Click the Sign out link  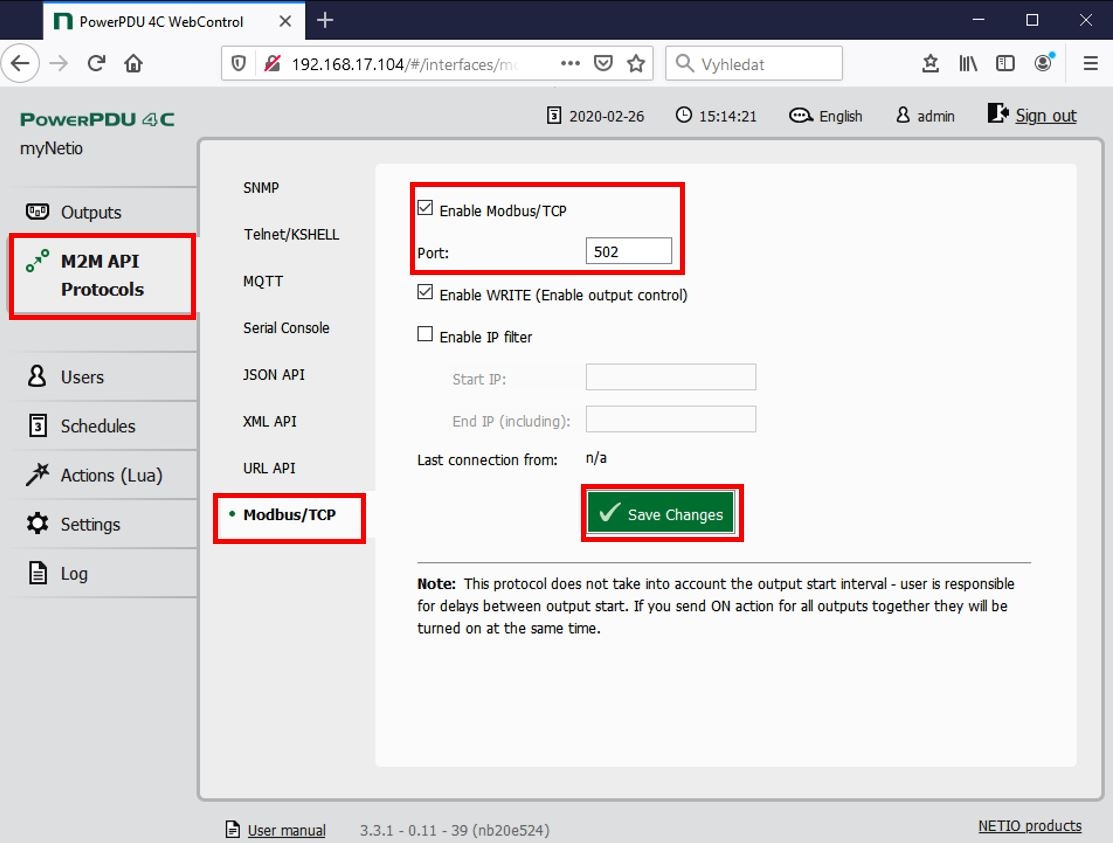pos(1046,116)
